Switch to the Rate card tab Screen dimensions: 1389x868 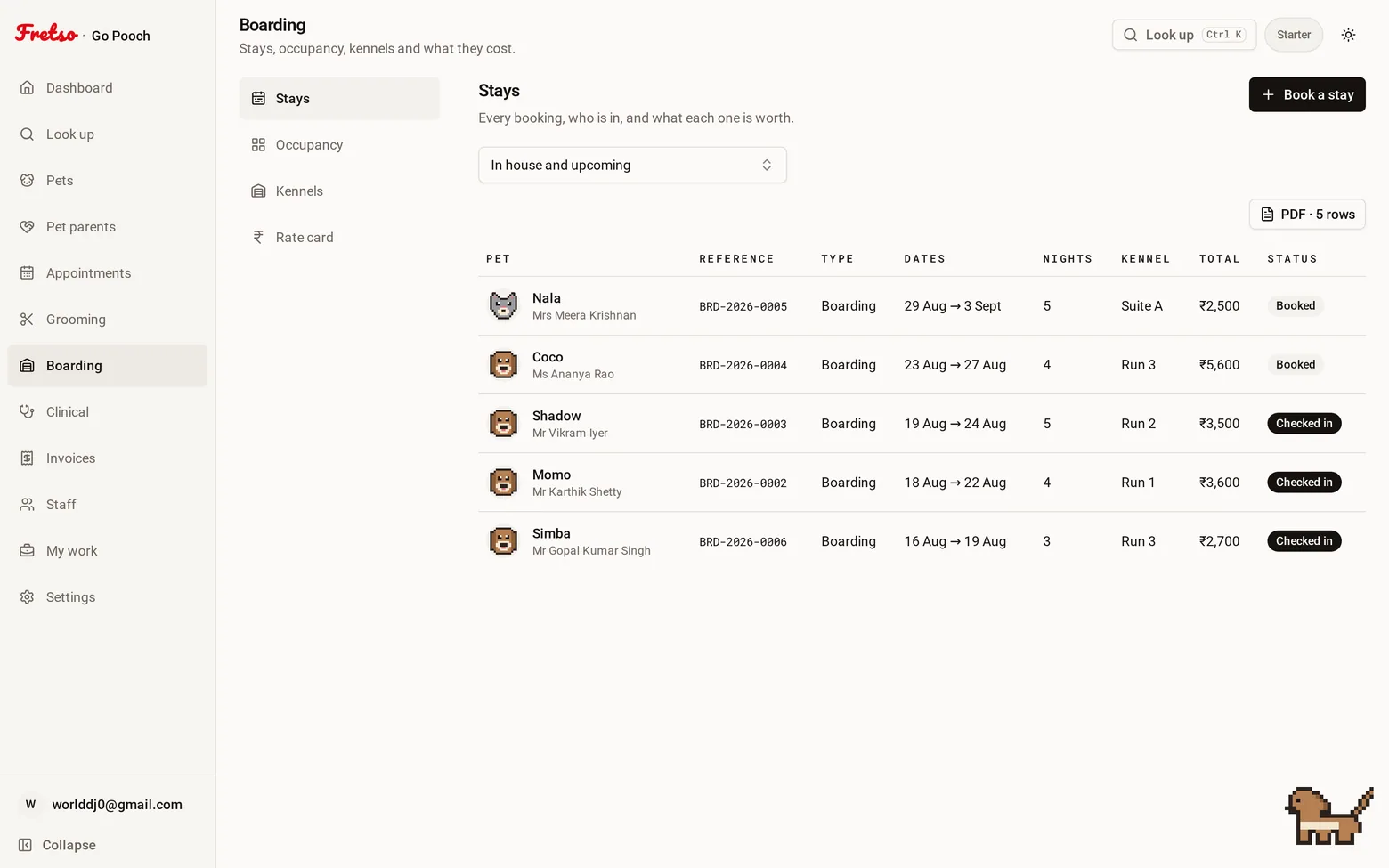click(x=339, y=237)
